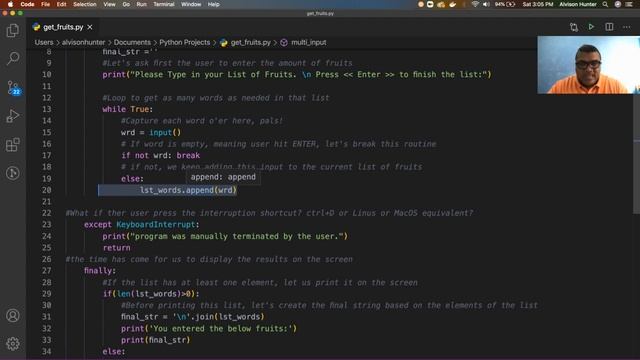Open Source Control view with 22 badge
This screenshot has height=360, width=640.
13,87
